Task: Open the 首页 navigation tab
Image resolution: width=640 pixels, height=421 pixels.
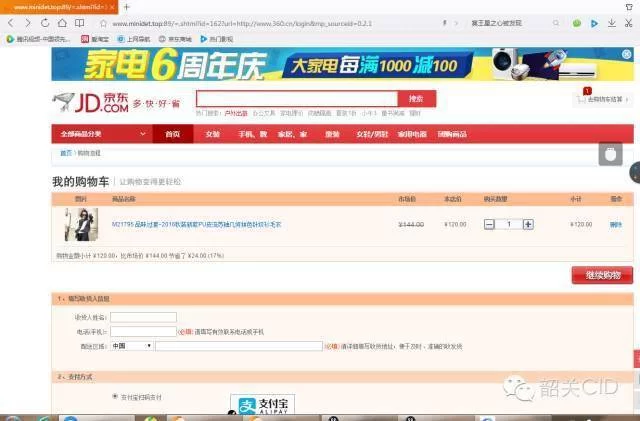Action: 172,134
